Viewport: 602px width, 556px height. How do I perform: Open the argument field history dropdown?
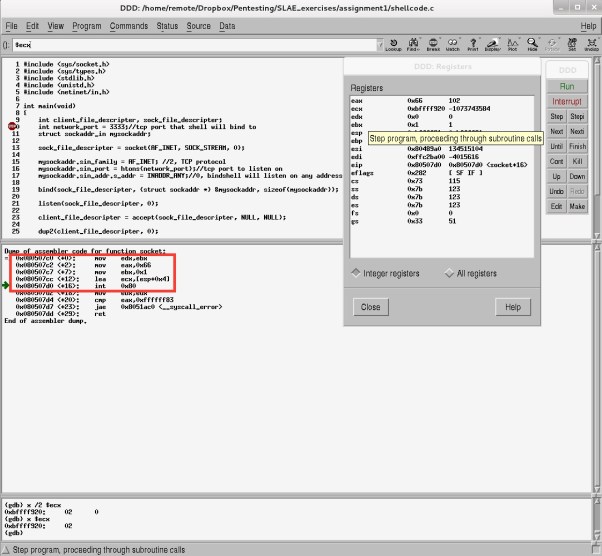375,45
